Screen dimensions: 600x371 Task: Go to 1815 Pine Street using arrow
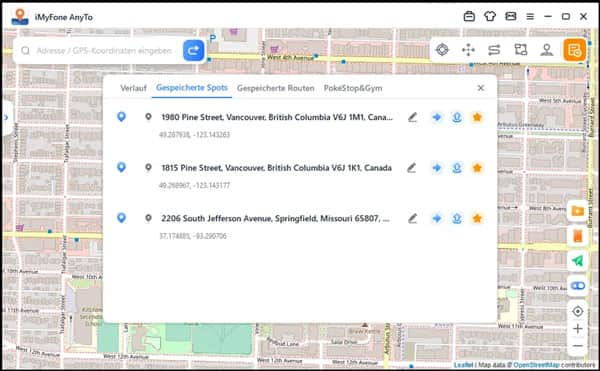tap(436, 168)
